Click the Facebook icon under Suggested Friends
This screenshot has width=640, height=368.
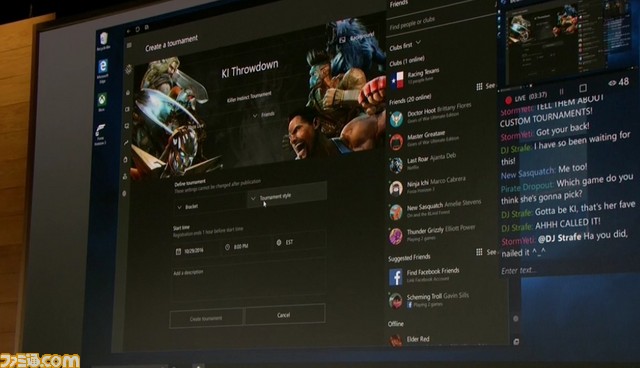[396, 277]
